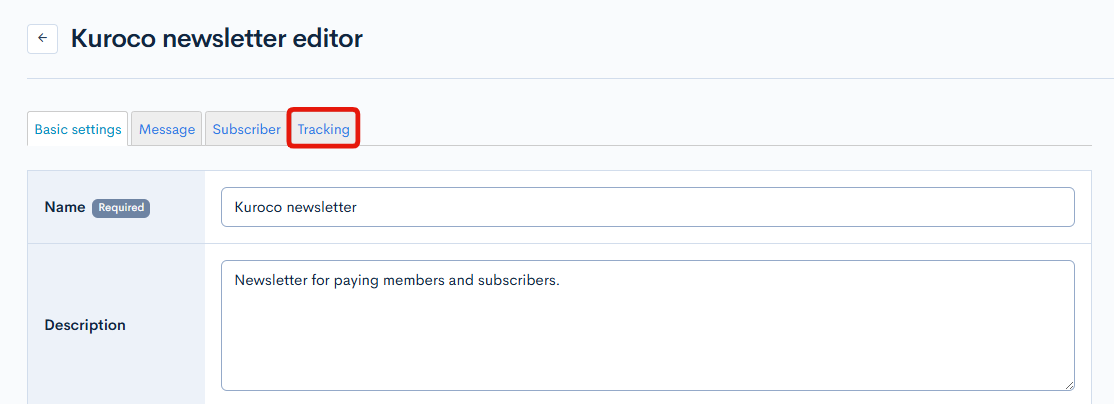The height and width of the screenshot is (404, 1114).
Task: Focus the Name input field
Action: pos(647,207)
